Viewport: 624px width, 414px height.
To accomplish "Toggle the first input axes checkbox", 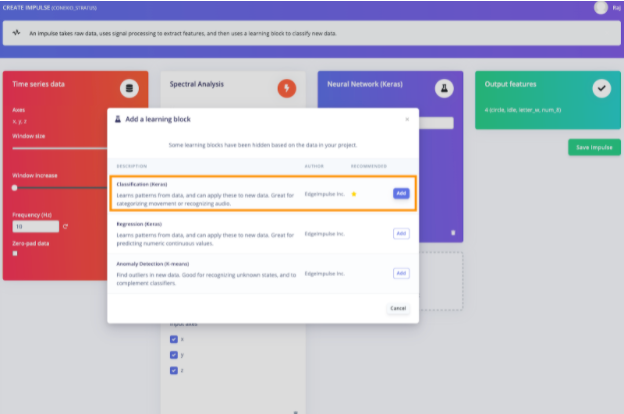I will point(174,340).
